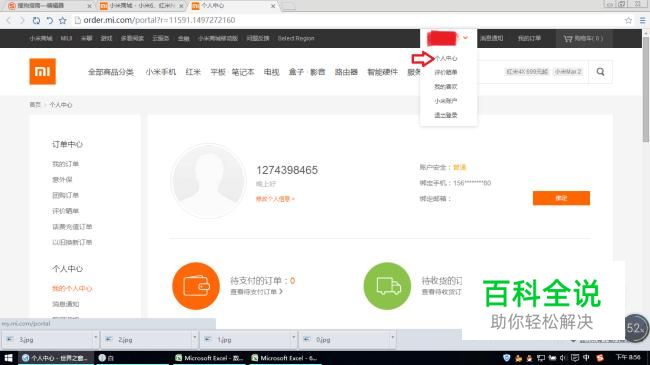650x365 pixels.
Task: Open 话费充值订单 in the left sidebar
Action: point(72,226)
